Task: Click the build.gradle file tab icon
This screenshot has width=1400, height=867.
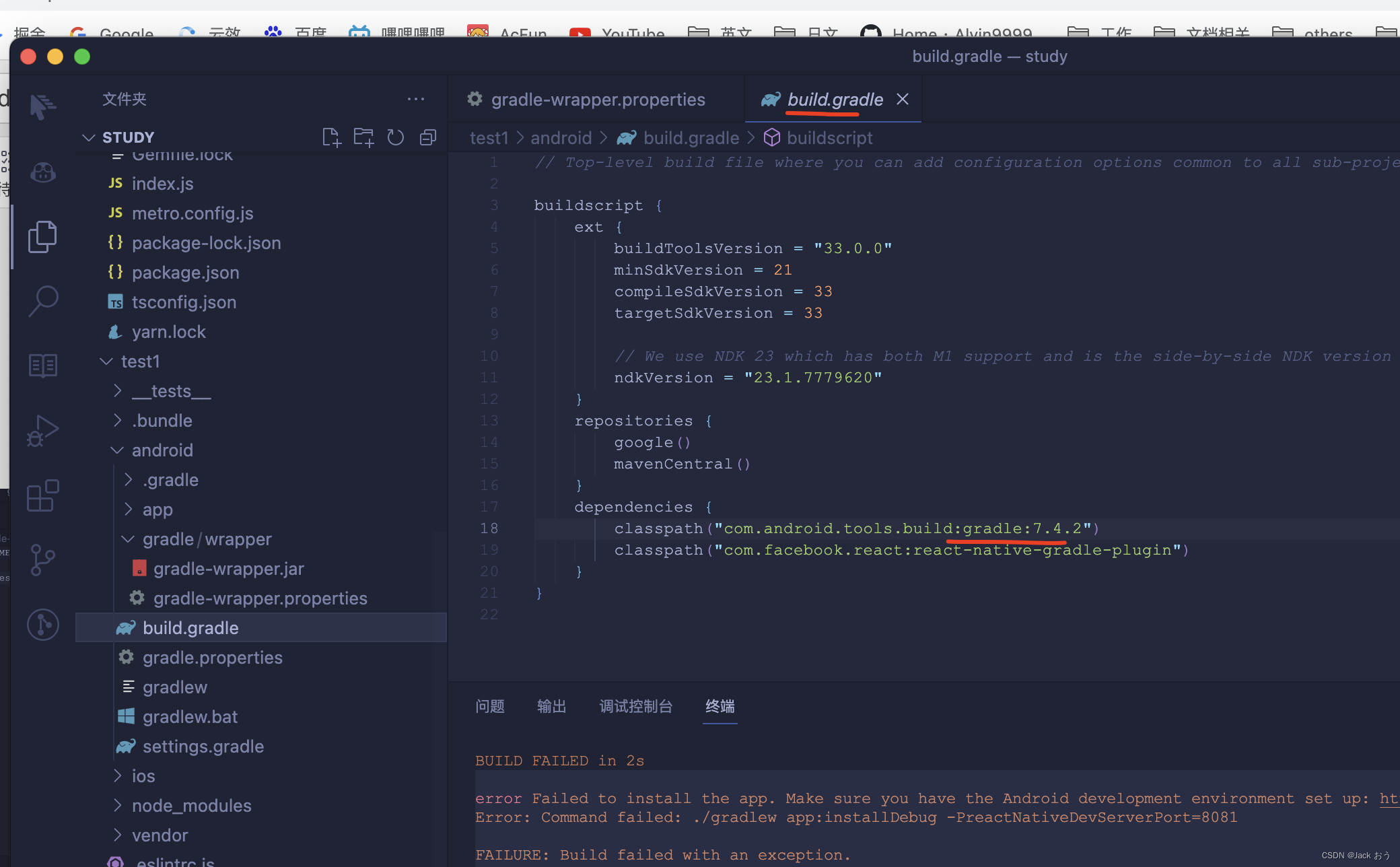Action: click(769, 99)
